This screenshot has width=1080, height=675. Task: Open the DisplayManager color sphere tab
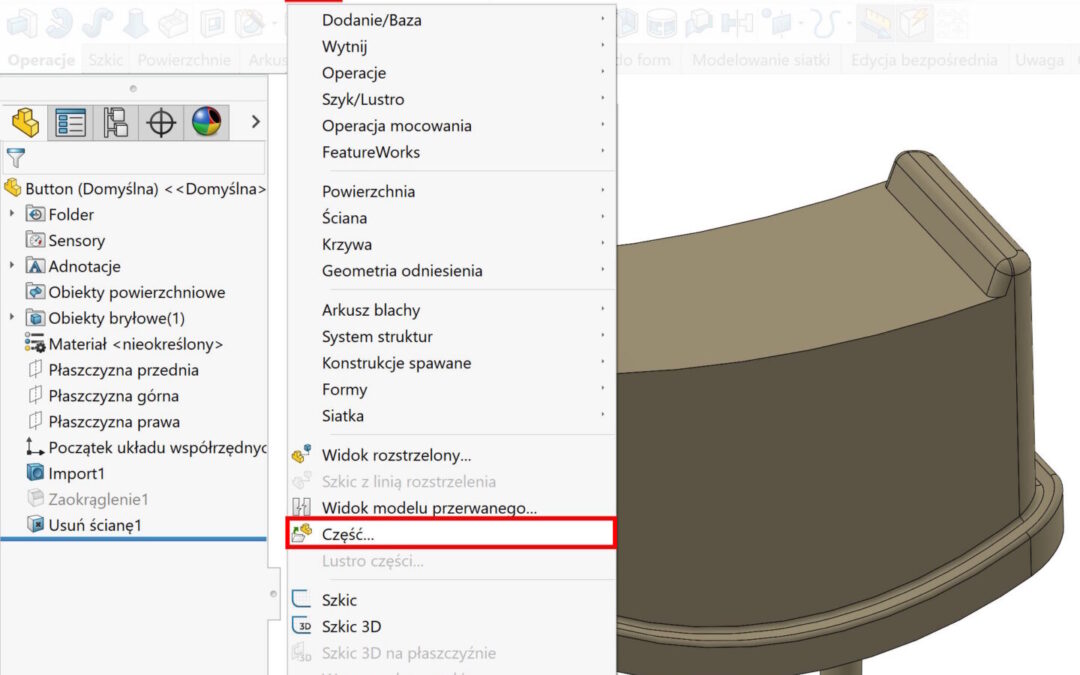point(207,122)
